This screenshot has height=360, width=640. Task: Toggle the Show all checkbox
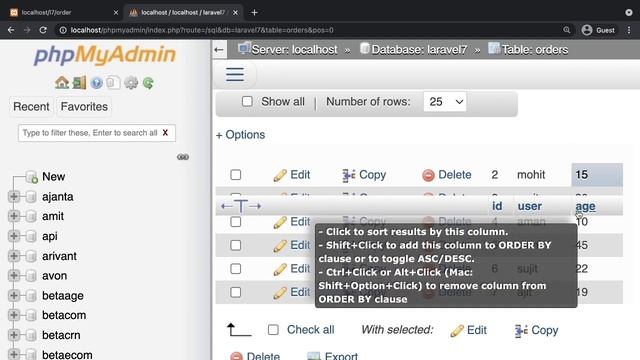[247, 101]
